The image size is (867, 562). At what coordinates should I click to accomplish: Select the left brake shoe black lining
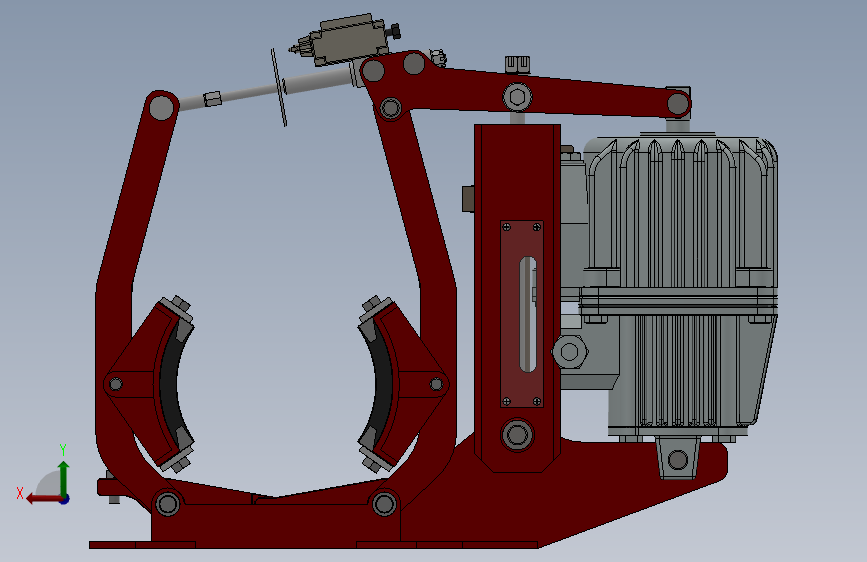(x=170, y=384)
